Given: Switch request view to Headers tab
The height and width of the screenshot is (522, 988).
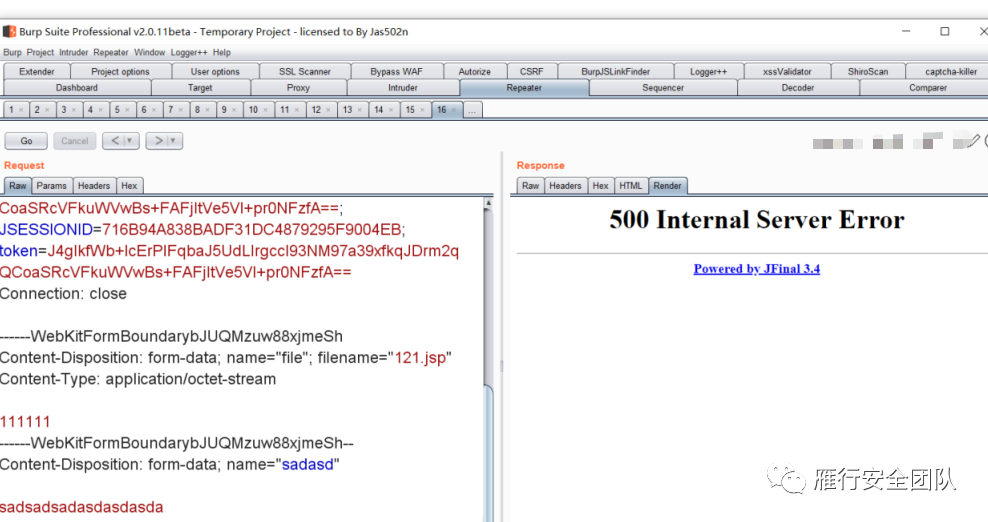Looking at the screenshot, I should coord(94,185).
